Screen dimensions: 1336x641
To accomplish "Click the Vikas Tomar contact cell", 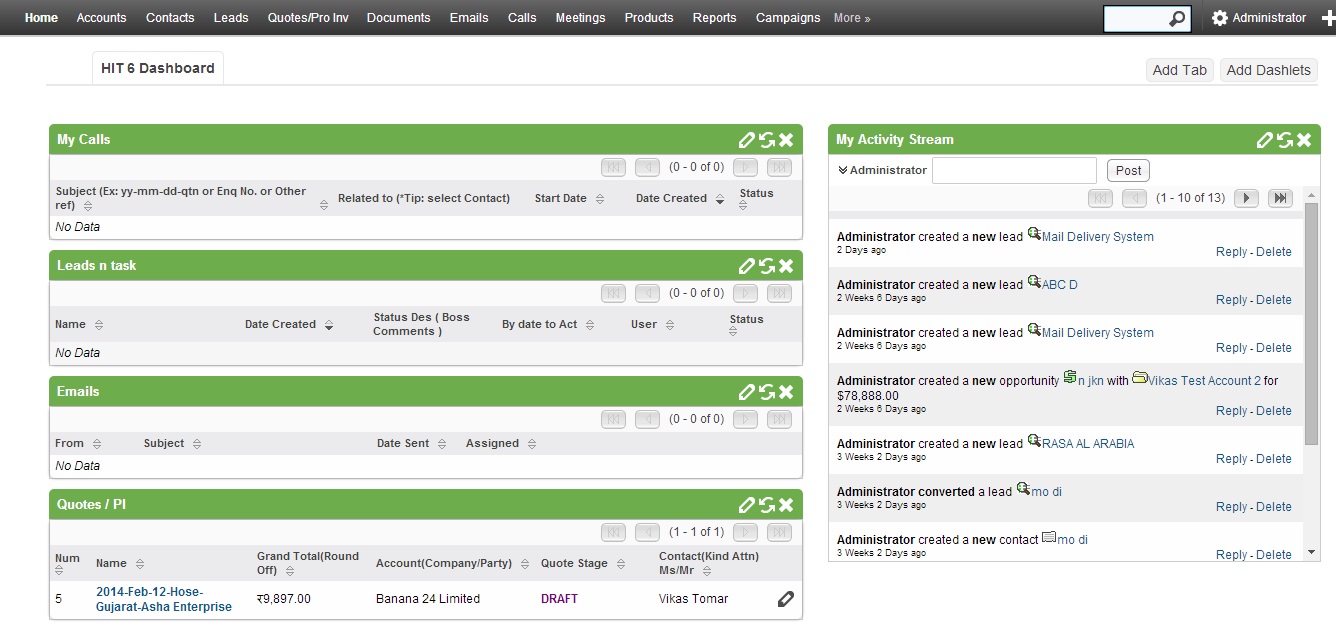I will click(x=693, y=599).
